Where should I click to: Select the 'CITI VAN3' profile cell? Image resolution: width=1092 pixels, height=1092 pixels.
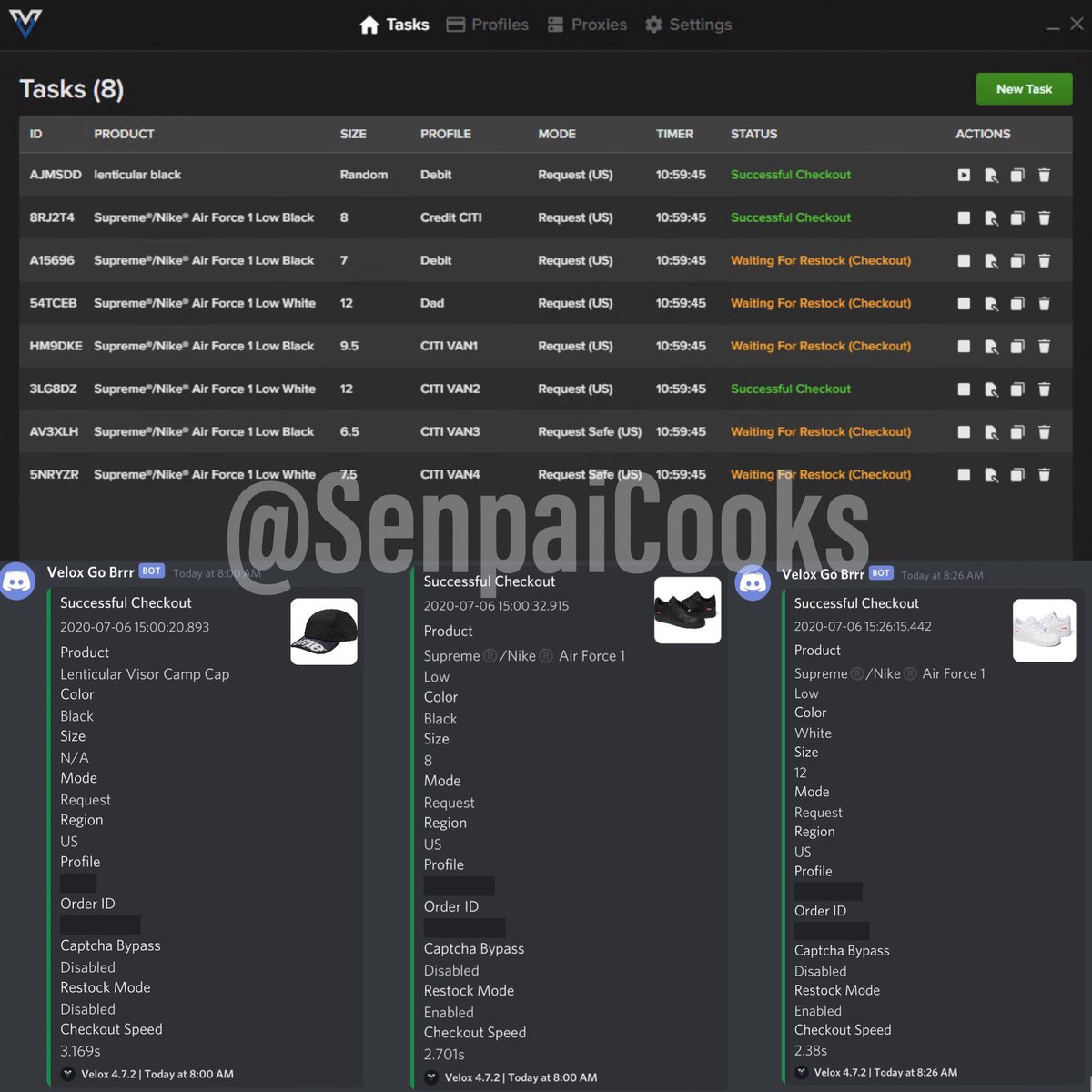click(x=450, y=431)
